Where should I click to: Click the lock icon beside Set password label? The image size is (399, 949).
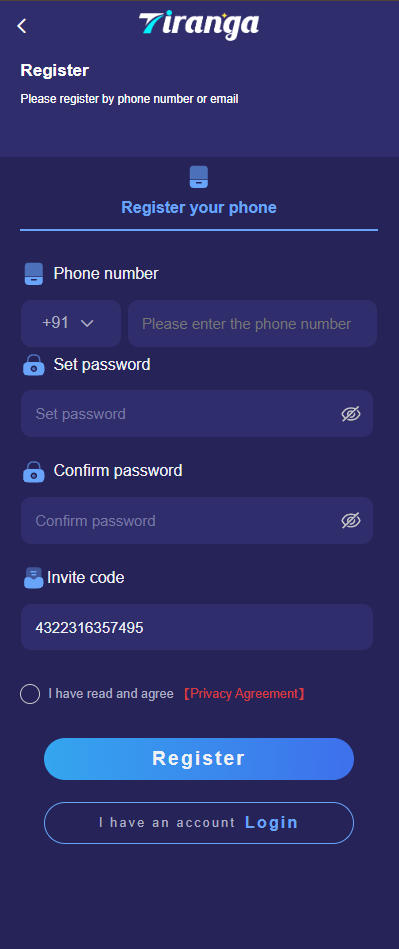point(34,365)
